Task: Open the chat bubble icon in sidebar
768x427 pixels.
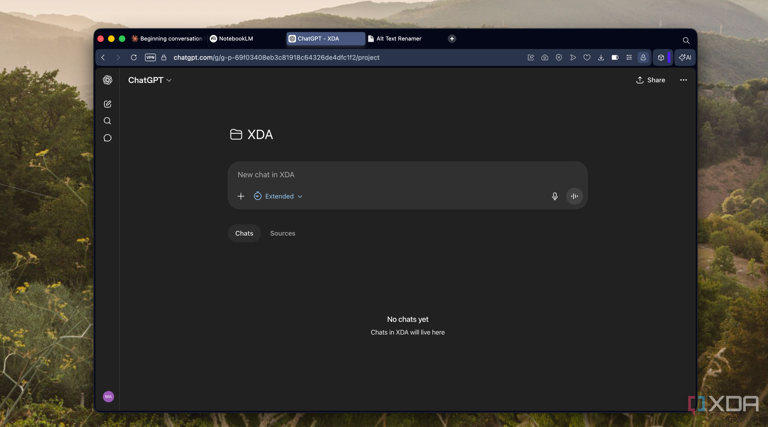Action: click(x=108, y=138)
